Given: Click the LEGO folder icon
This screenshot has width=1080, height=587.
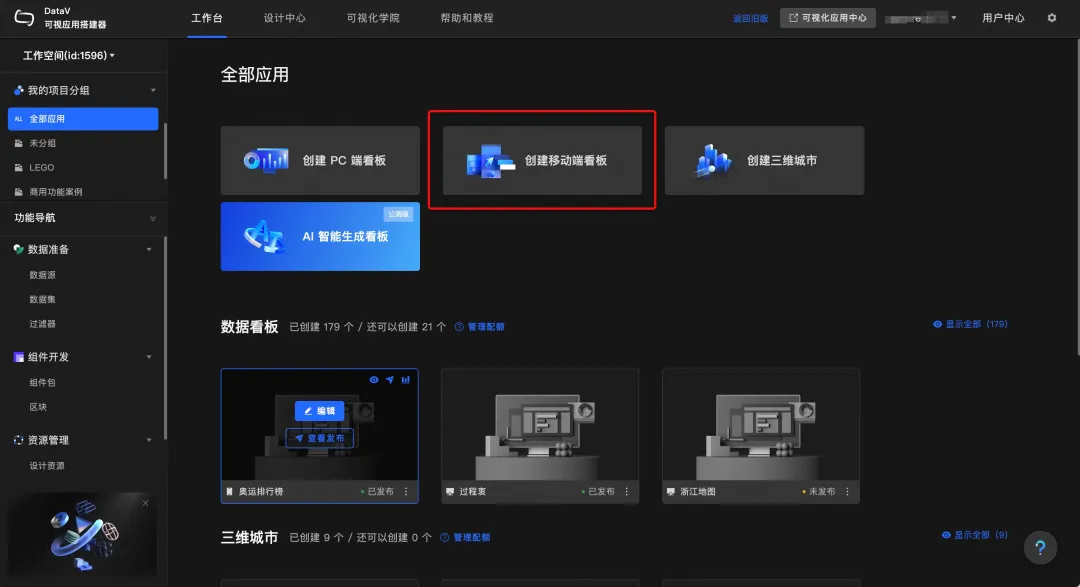Looking at the screenshot, I should tap(19, 167).
